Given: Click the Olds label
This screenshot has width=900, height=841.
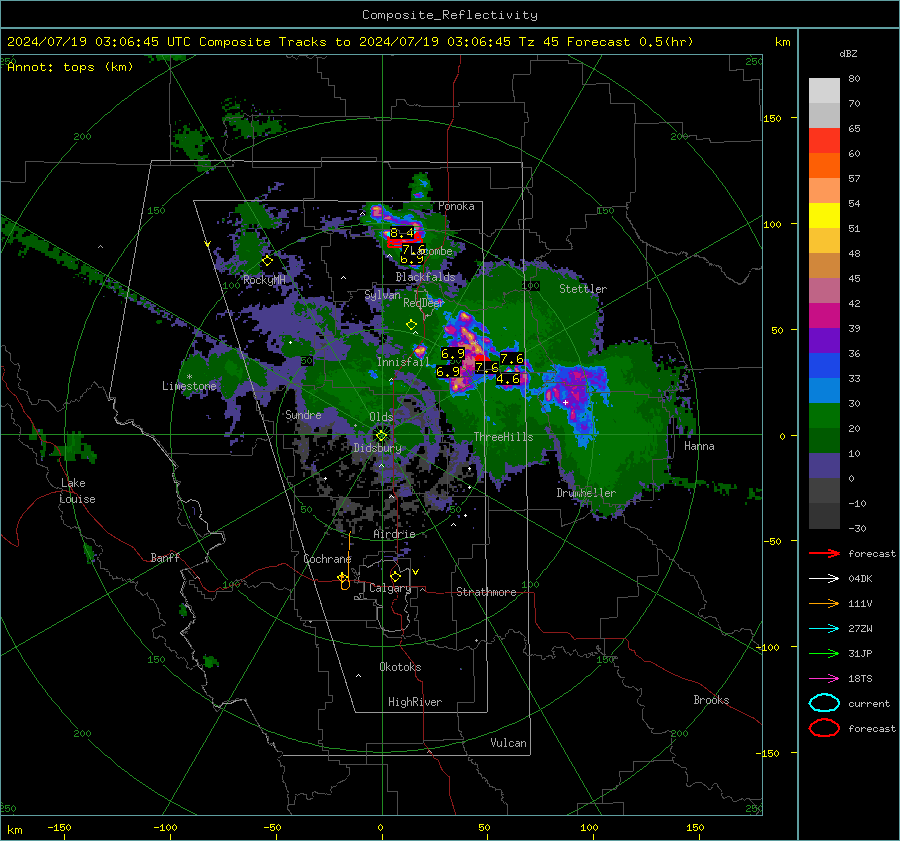Looking at the screenshot, I should [381, 417].
